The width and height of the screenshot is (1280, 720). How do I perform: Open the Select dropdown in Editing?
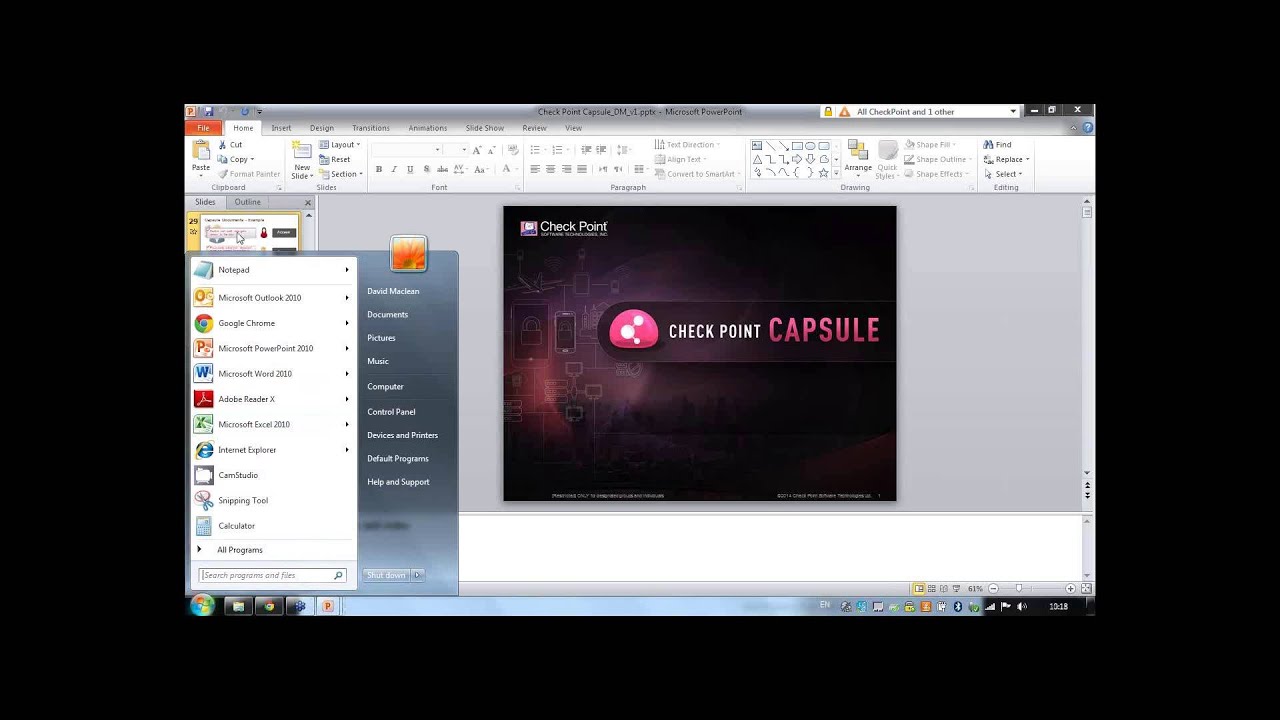(x=1002, y=174)
